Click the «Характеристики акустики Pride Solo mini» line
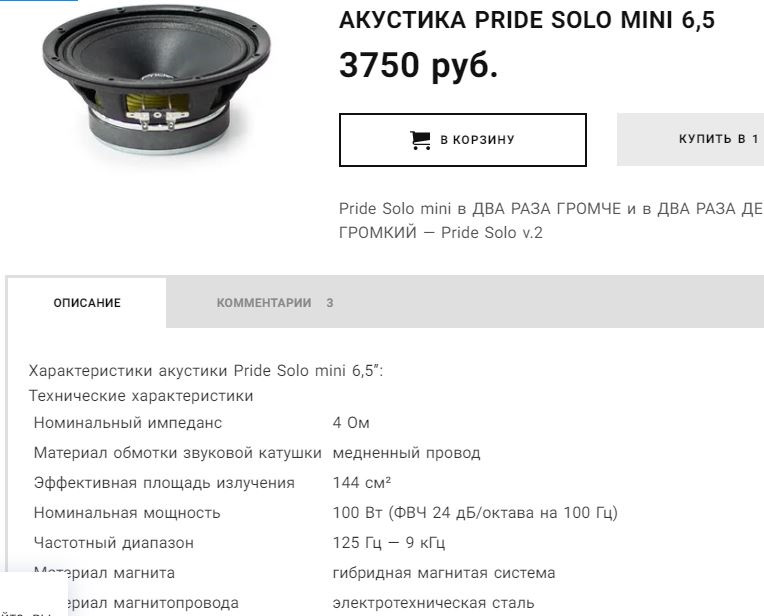 coord(206,371)
